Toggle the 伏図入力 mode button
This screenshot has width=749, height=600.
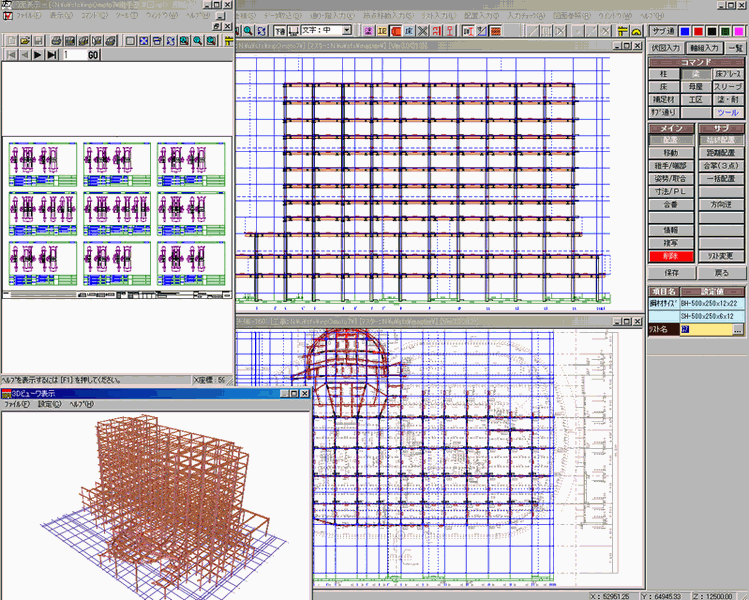pos(666,47)
